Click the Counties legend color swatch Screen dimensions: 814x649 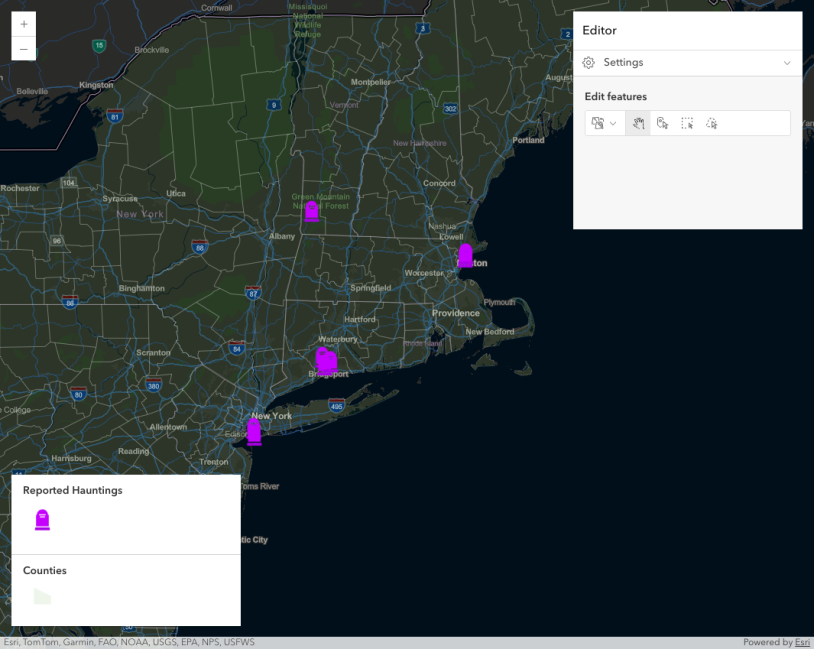(42, 597)
